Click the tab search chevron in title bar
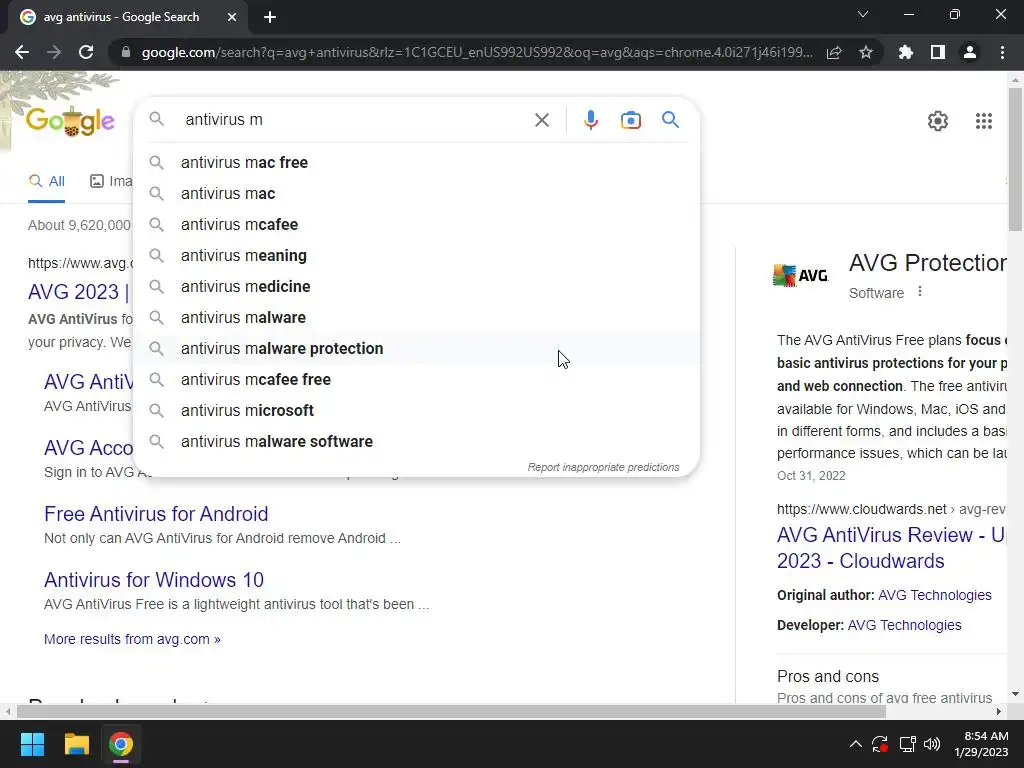 tap(863, 14)
